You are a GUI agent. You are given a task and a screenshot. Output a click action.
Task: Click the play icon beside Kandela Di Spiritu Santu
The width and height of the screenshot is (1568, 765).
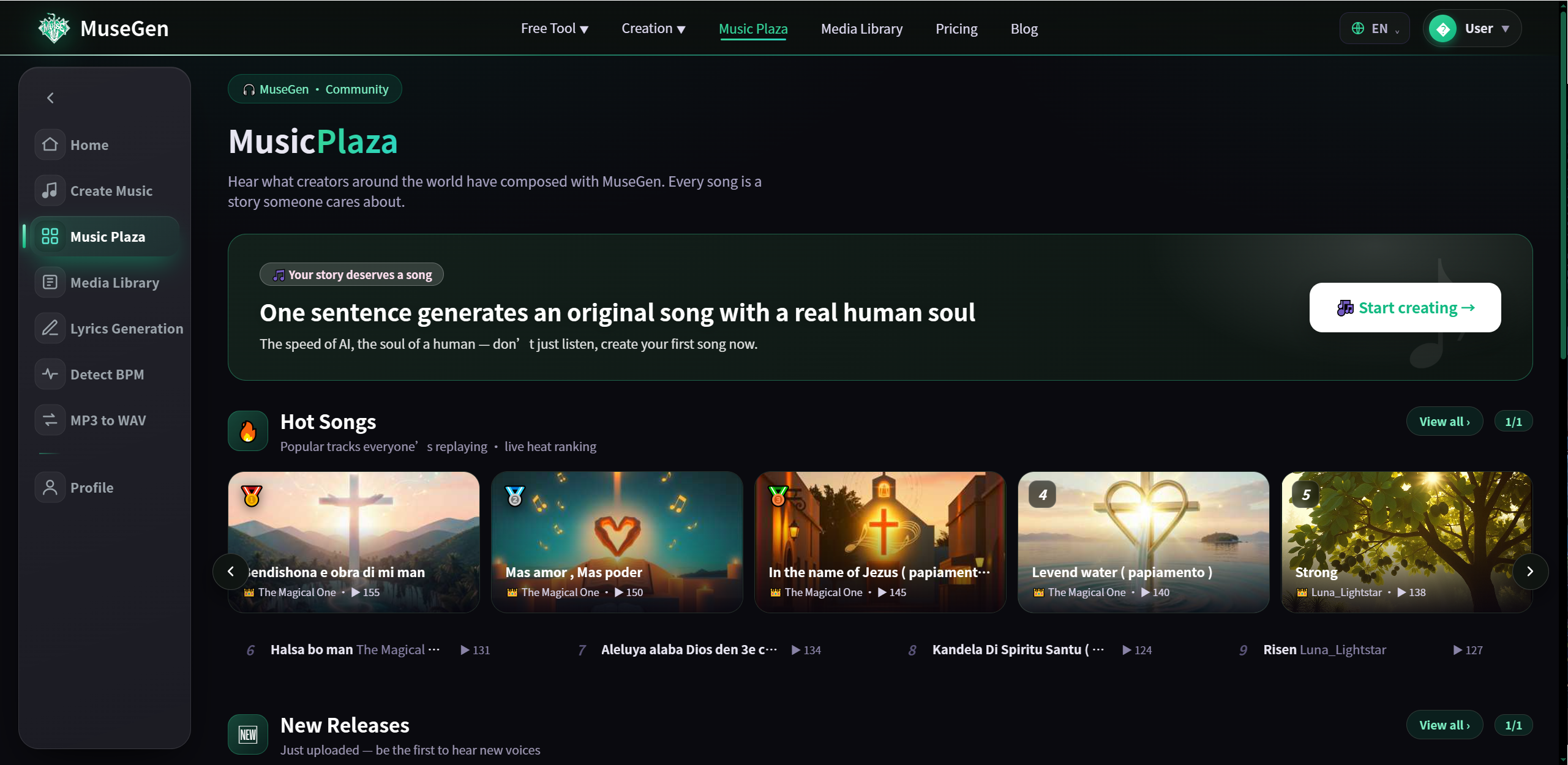click(x=1127, y=650)
